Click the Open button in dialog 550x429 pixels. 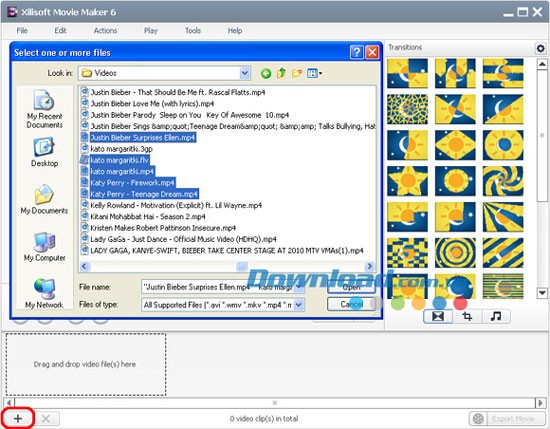click(351, 287)
